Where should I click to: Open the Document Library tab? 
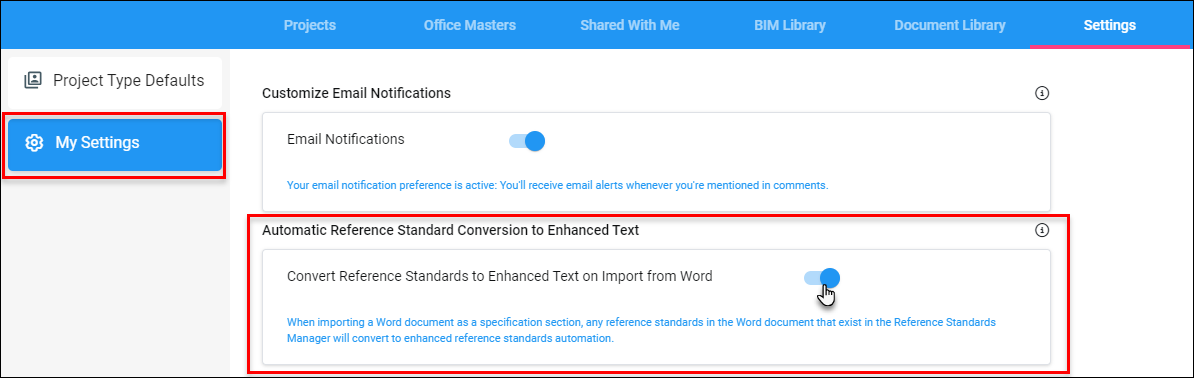coord(950,25)
